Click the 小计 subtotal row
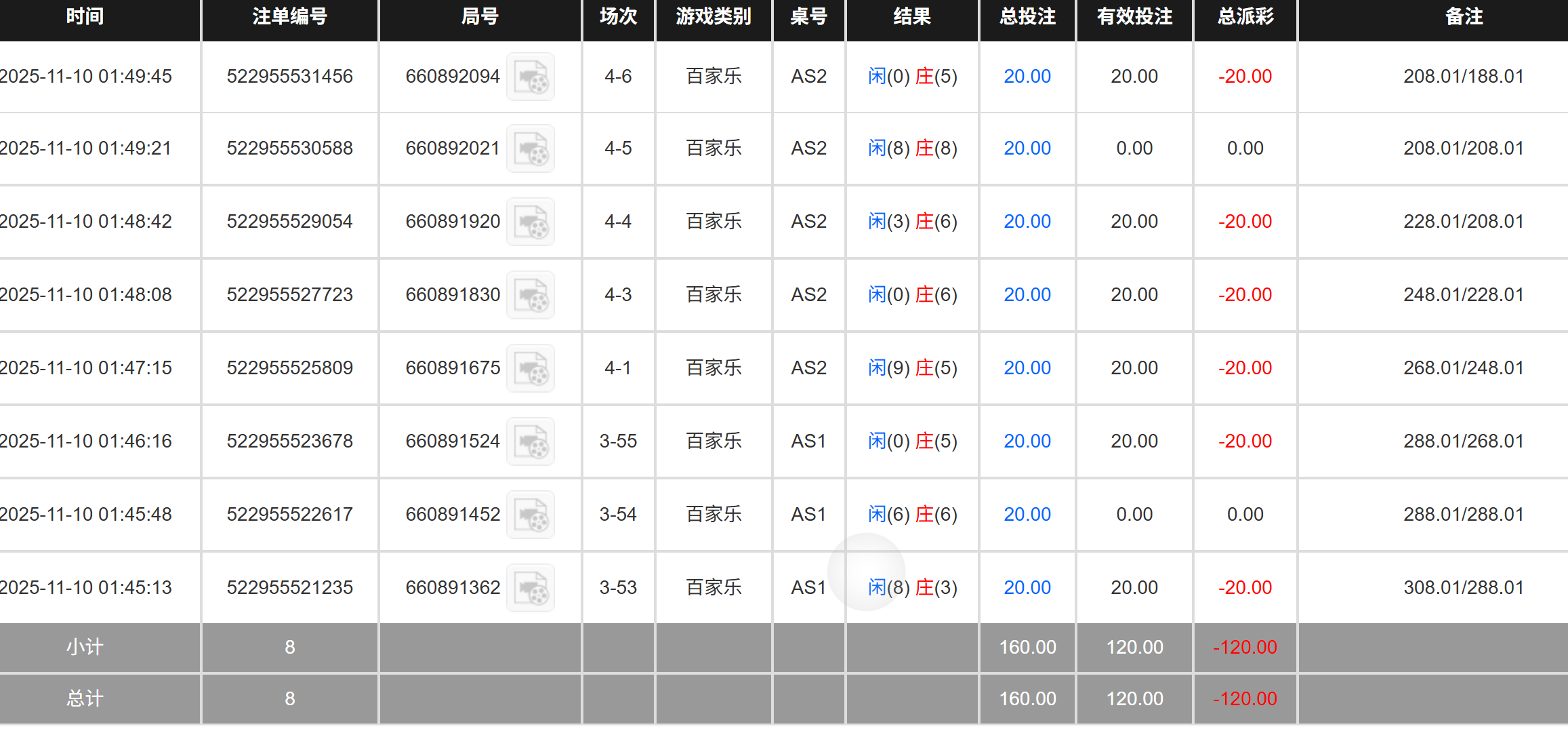Viewport: 1568px width, 733px height. pyautogui.click(x=84, y=648)
